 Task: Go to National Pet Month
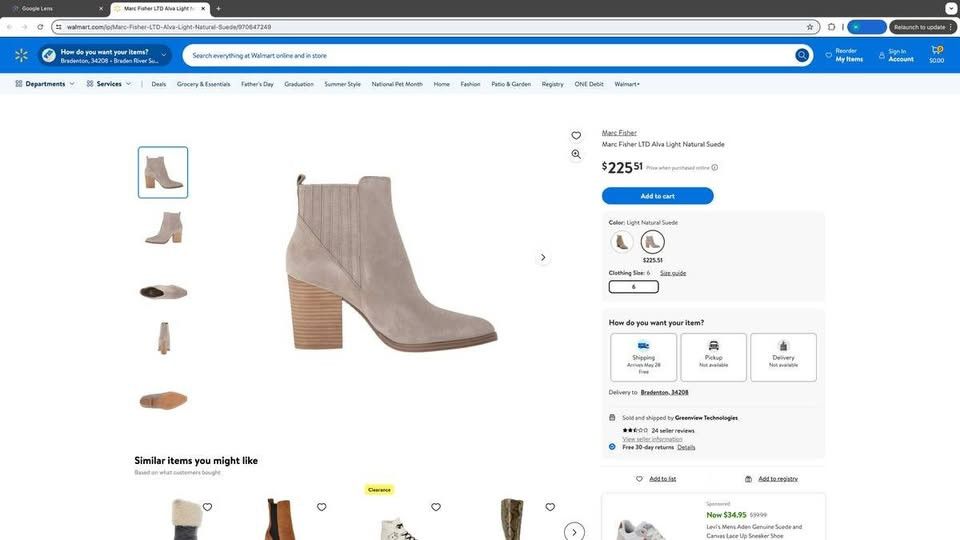(x=397, y=84)
